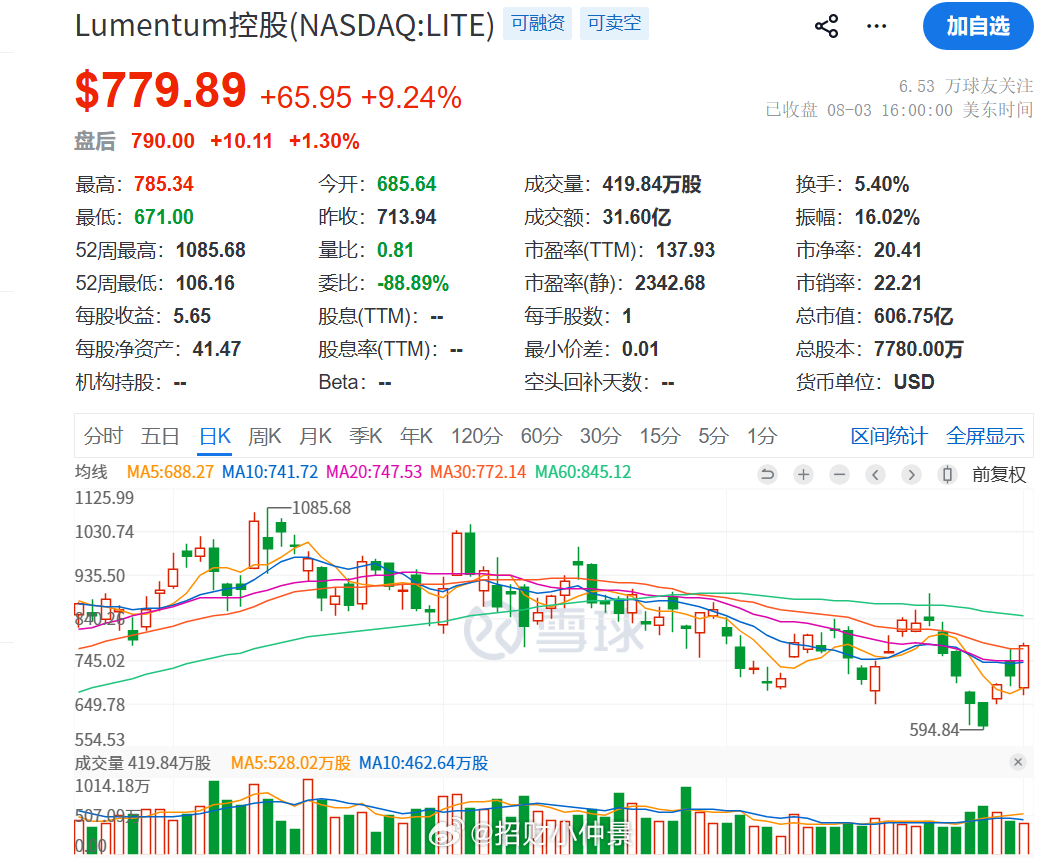Click the 均线 moving average label

click(x=92, y=472)
